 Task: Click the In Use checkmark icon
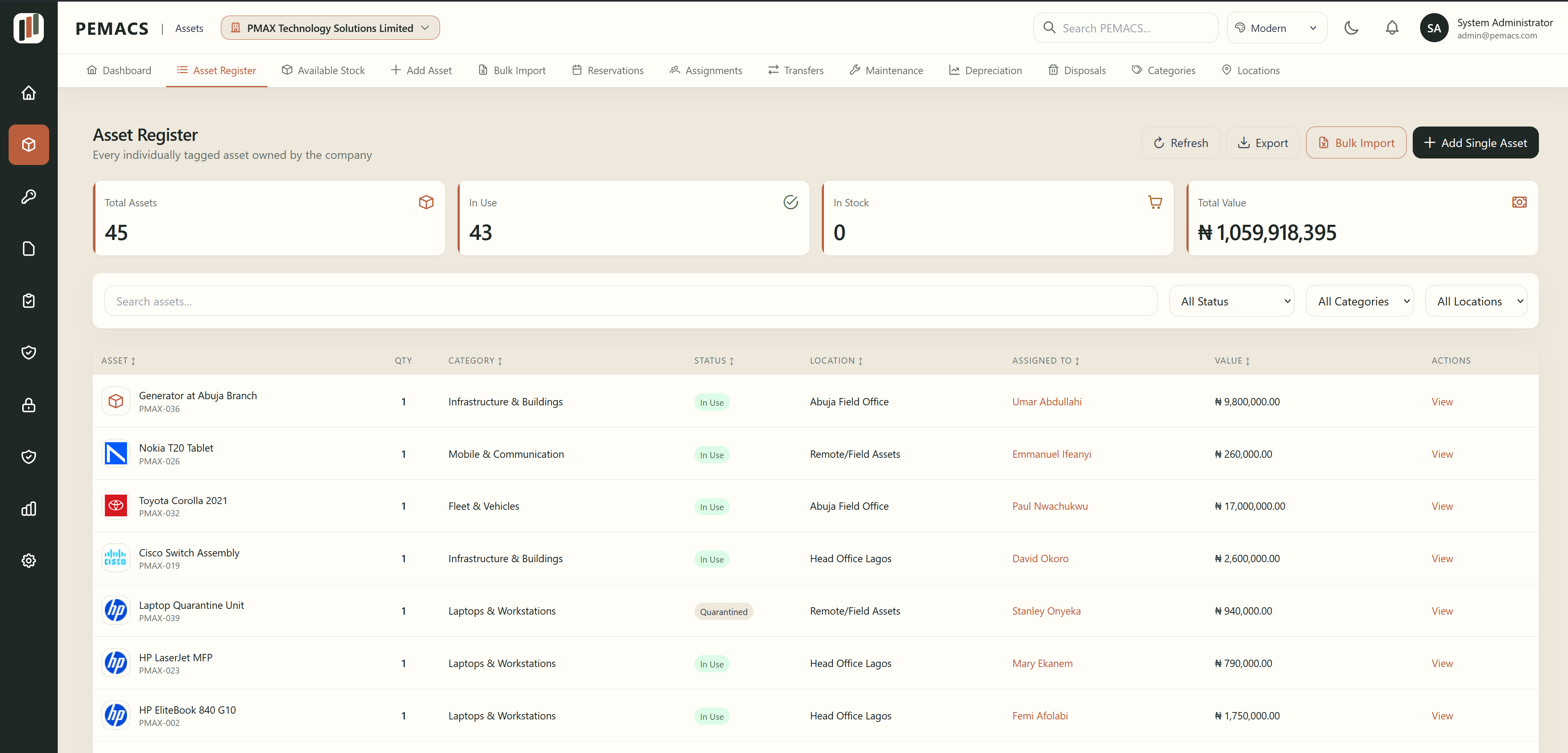[790, 202]
